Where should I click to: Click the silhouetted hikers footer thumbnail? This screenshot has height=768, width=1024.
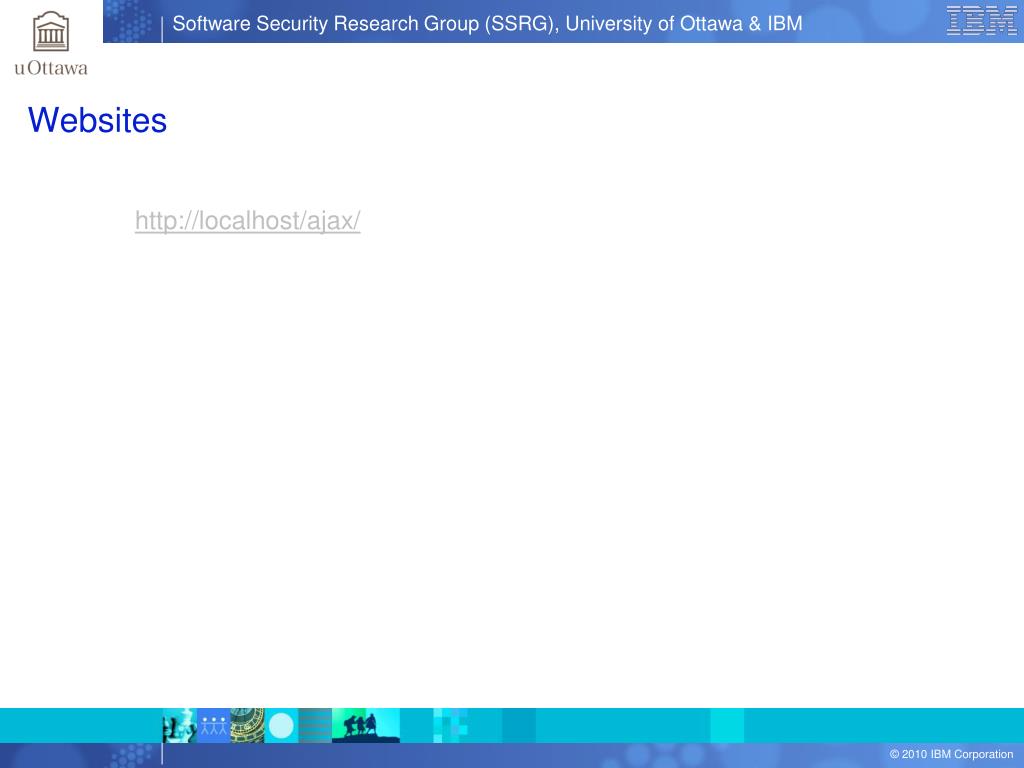coord(366,726)
